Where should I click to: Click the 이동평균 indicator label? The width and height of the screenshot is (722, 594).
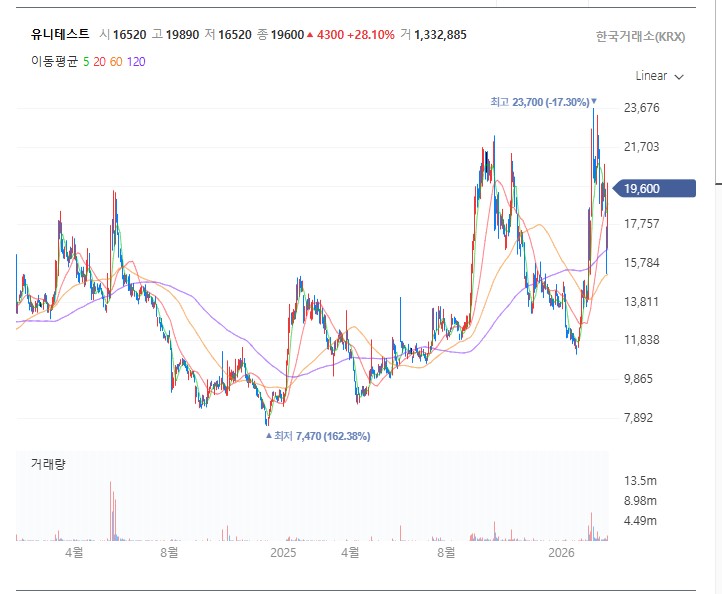tap(54, 62)
